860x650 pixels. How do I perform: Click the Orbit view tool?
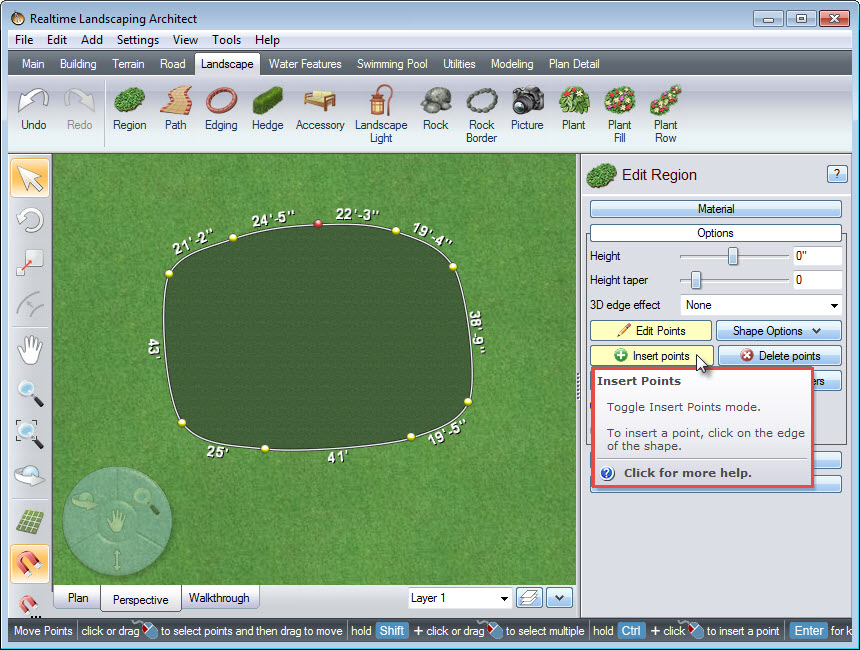coord(30,475)
